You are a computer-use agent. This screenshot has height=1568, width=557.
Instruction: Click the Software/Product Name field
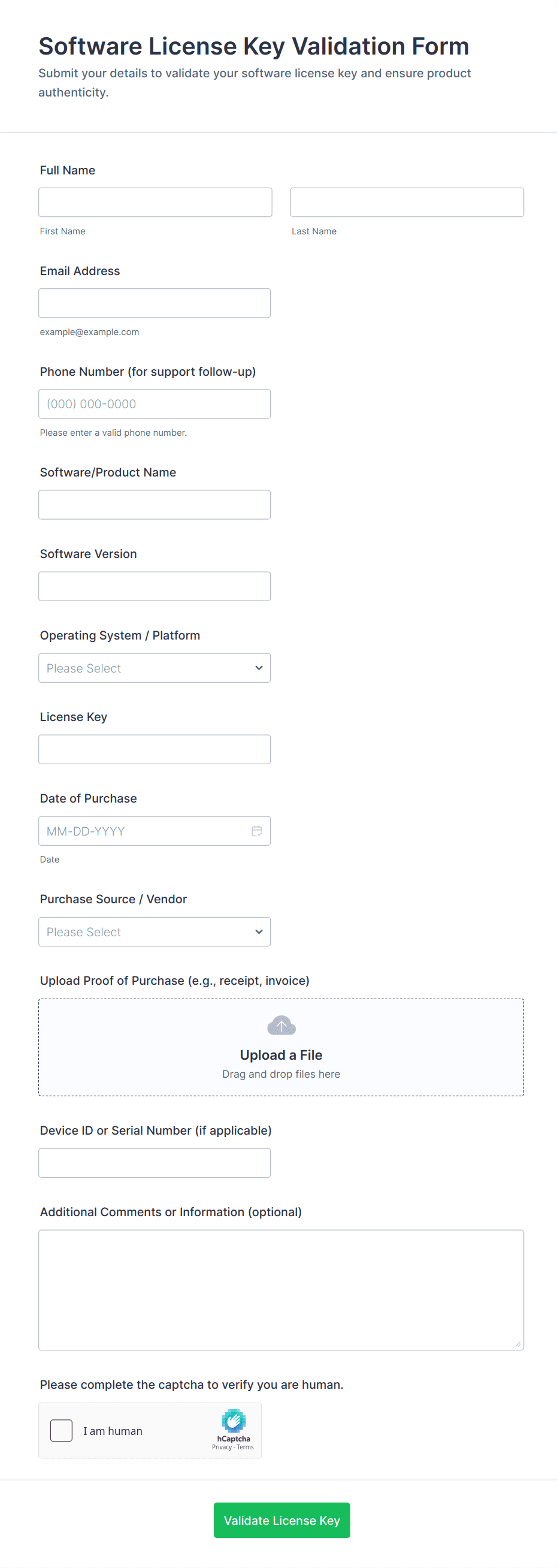(155, 505)
